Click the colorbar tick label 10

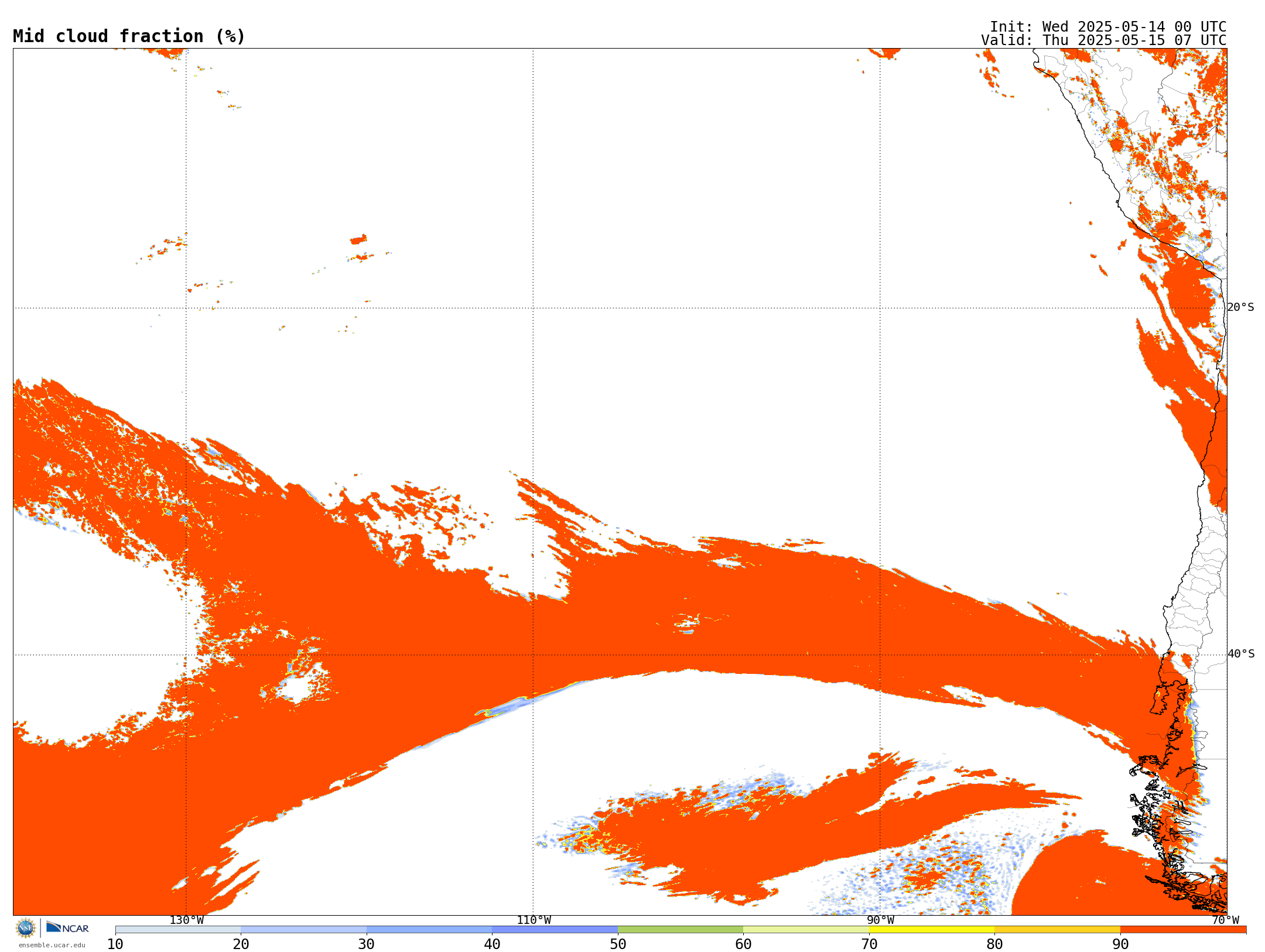tap(115, 944)
